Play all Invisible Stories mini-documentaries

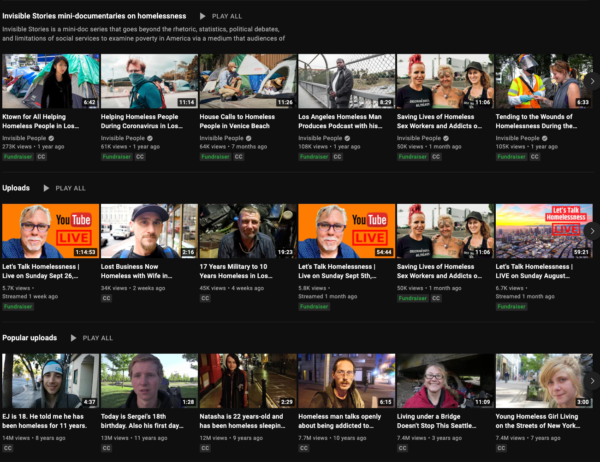pyautogui.click(x=220, y=17)
